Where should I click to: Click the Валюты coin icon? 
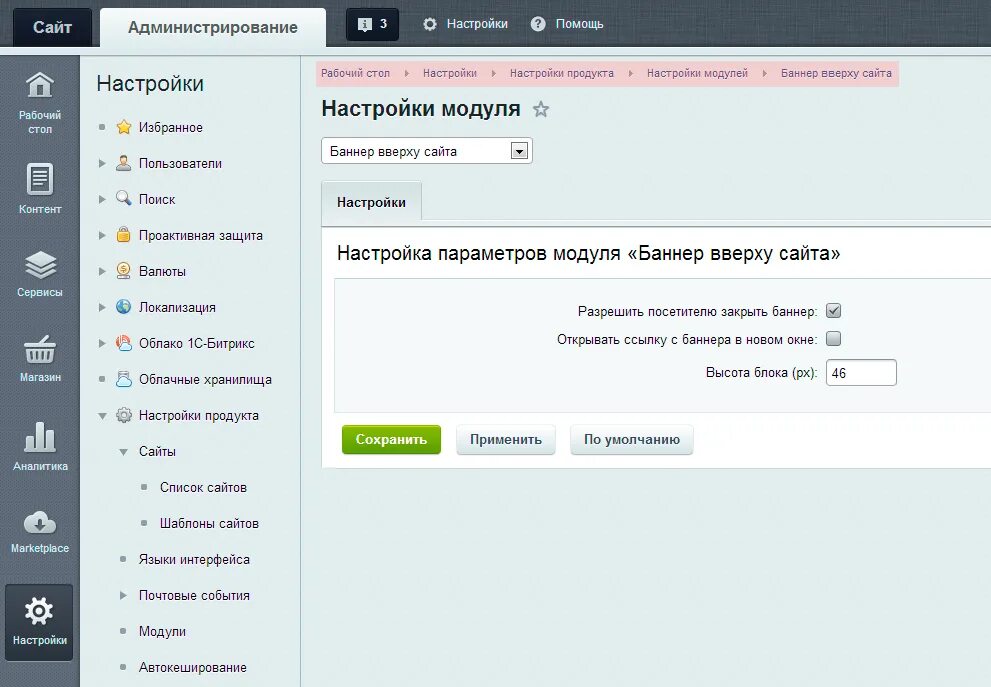124,271
